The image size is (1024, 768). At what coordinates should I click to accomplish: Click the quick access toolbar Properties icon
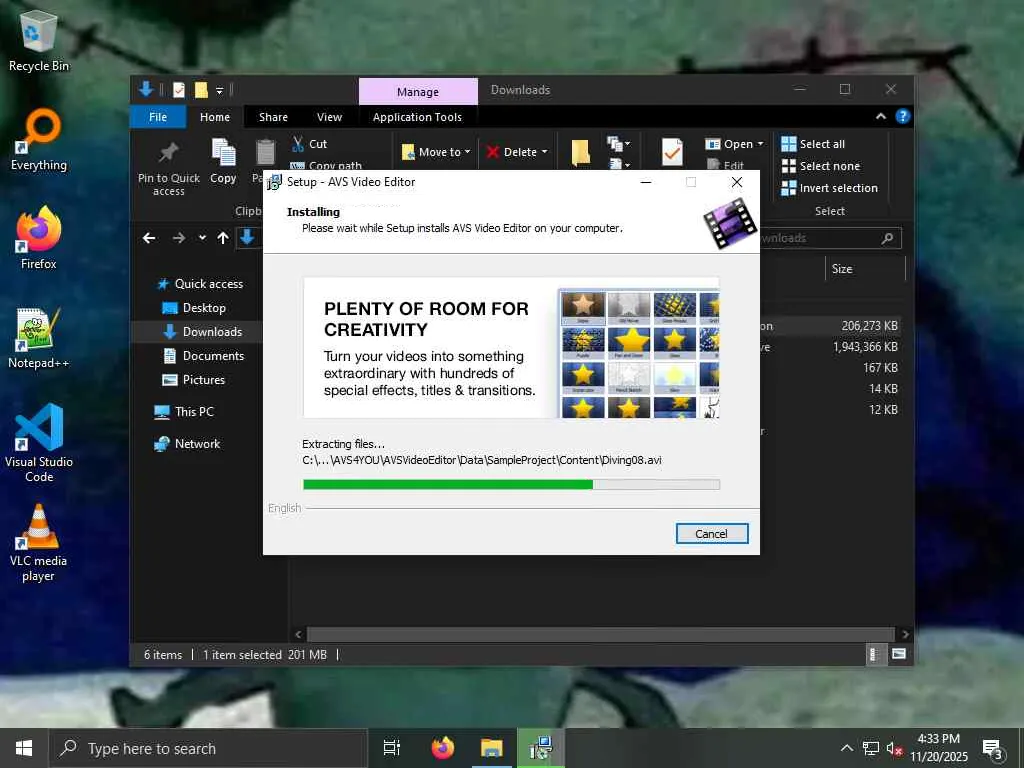[179, 89]
